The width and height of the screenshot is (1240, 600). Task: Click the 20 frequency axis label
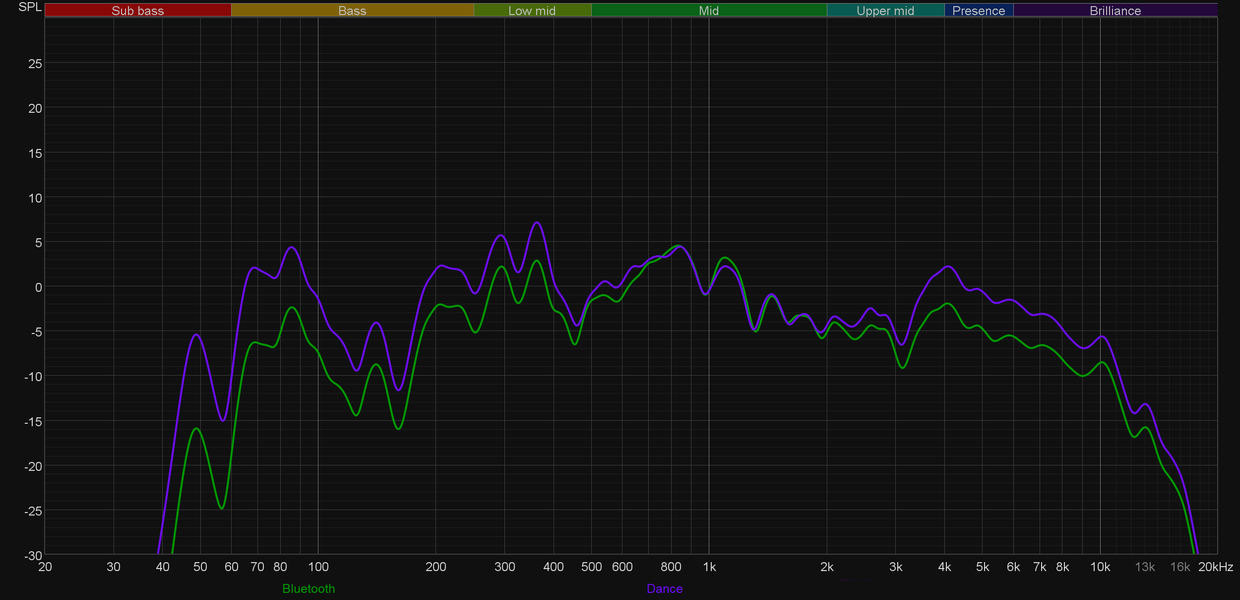45,567
